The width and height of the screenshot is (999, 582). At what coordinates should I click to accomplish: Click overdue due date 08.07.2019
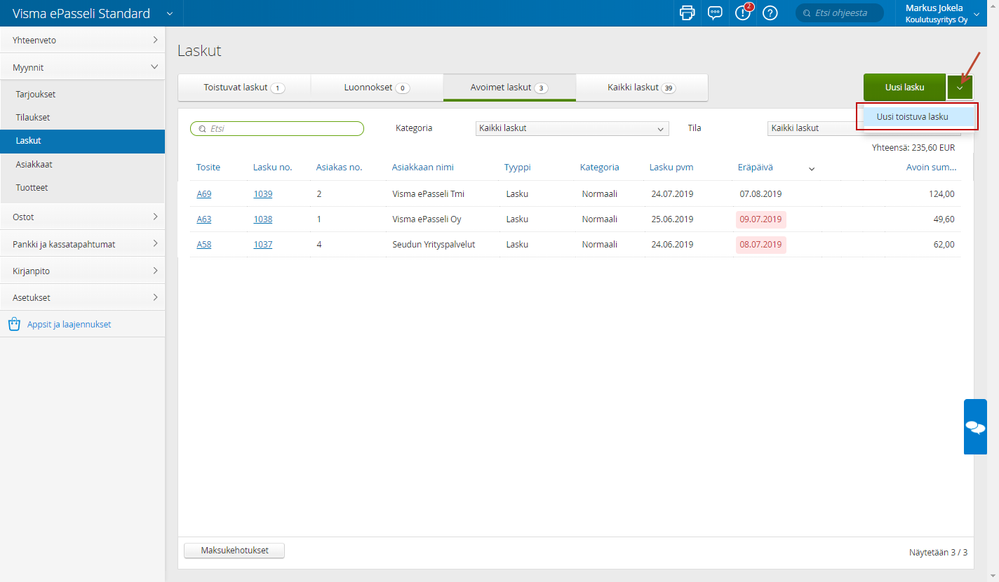click(761, 244)
